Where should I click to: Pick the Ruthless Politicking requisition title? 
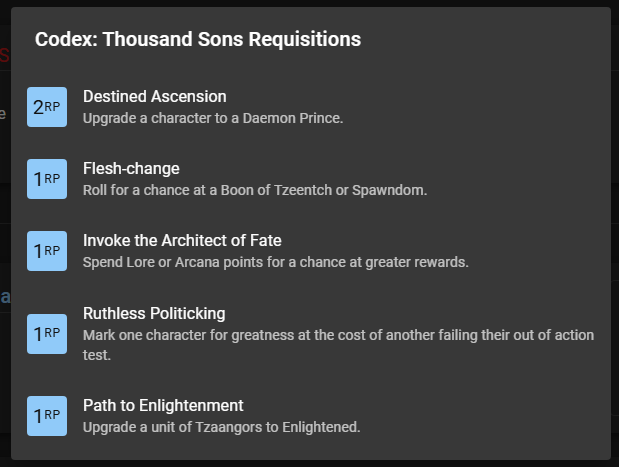tap(154, 314)
